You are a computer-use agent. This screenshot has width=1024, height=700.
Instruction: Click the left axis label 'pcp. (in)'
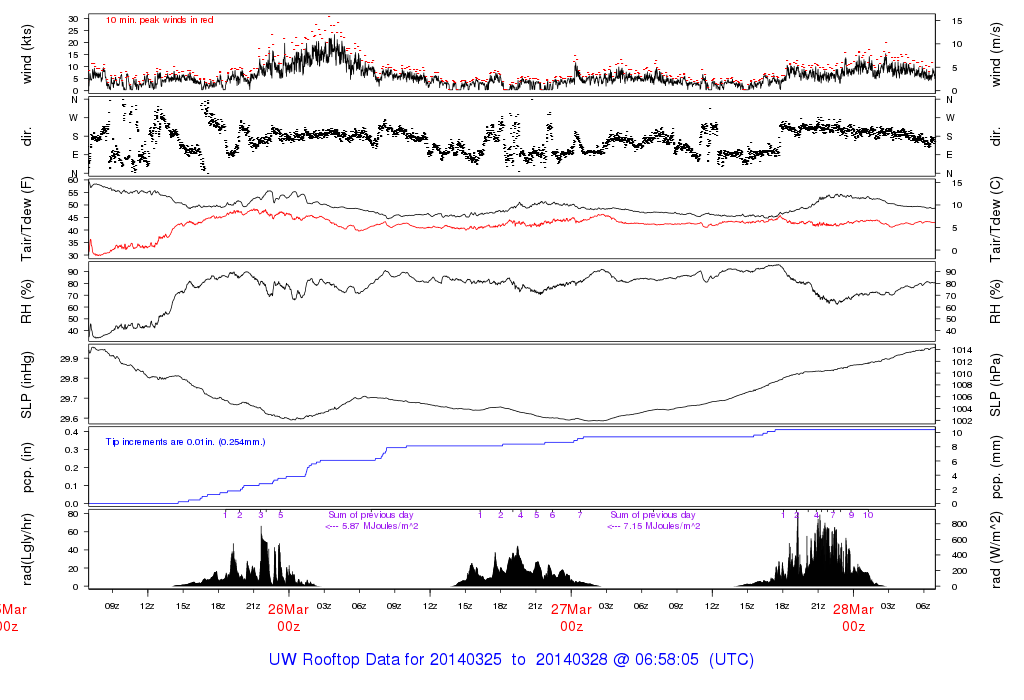point(27,468)
